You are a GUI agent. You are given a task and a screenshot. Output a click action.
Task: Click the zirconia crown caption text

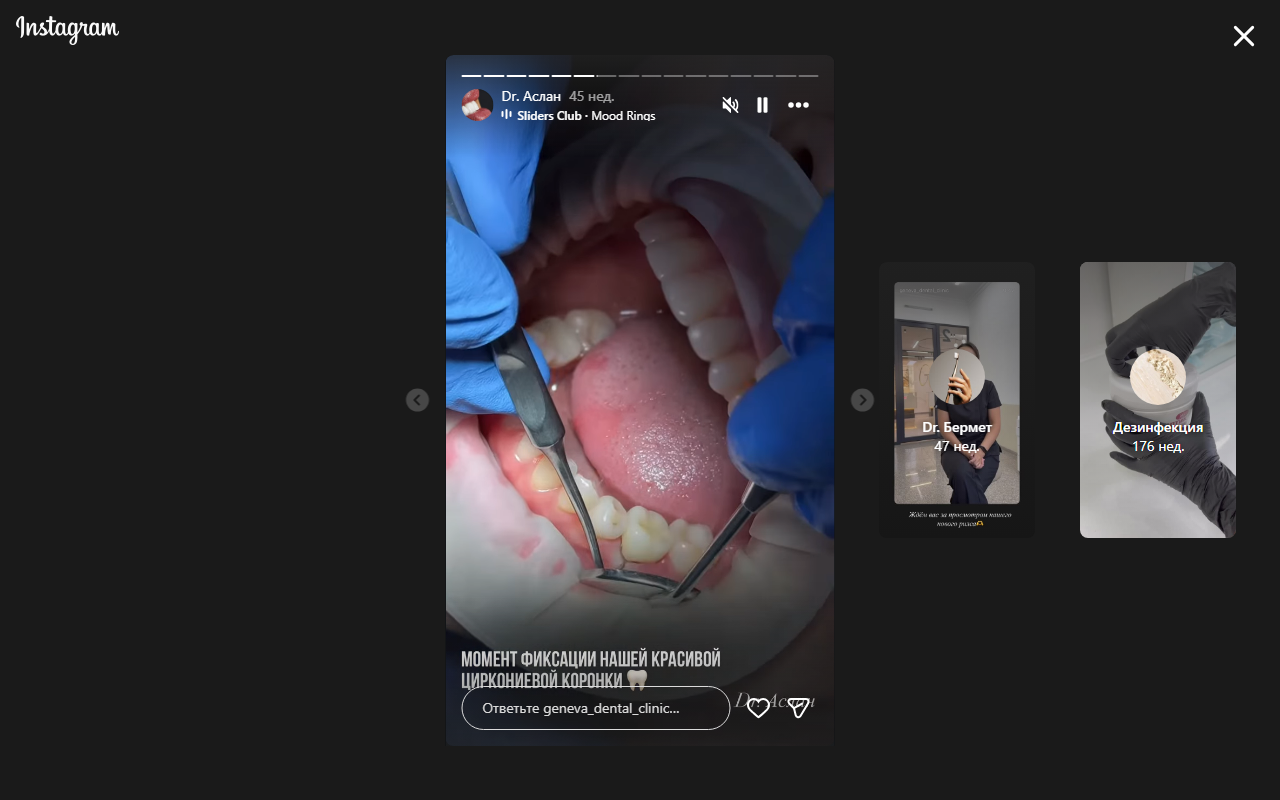coord(590,669)
